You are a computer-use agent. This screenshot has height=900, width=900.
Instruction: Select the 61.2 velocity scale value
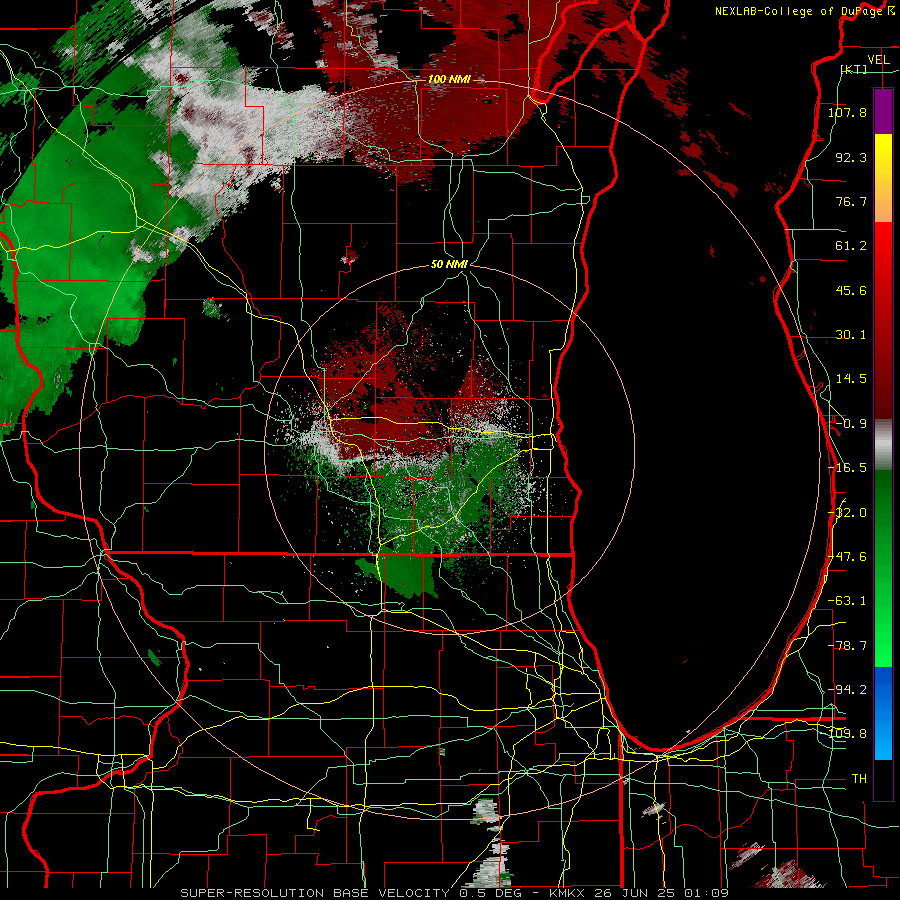coord(851,246)
